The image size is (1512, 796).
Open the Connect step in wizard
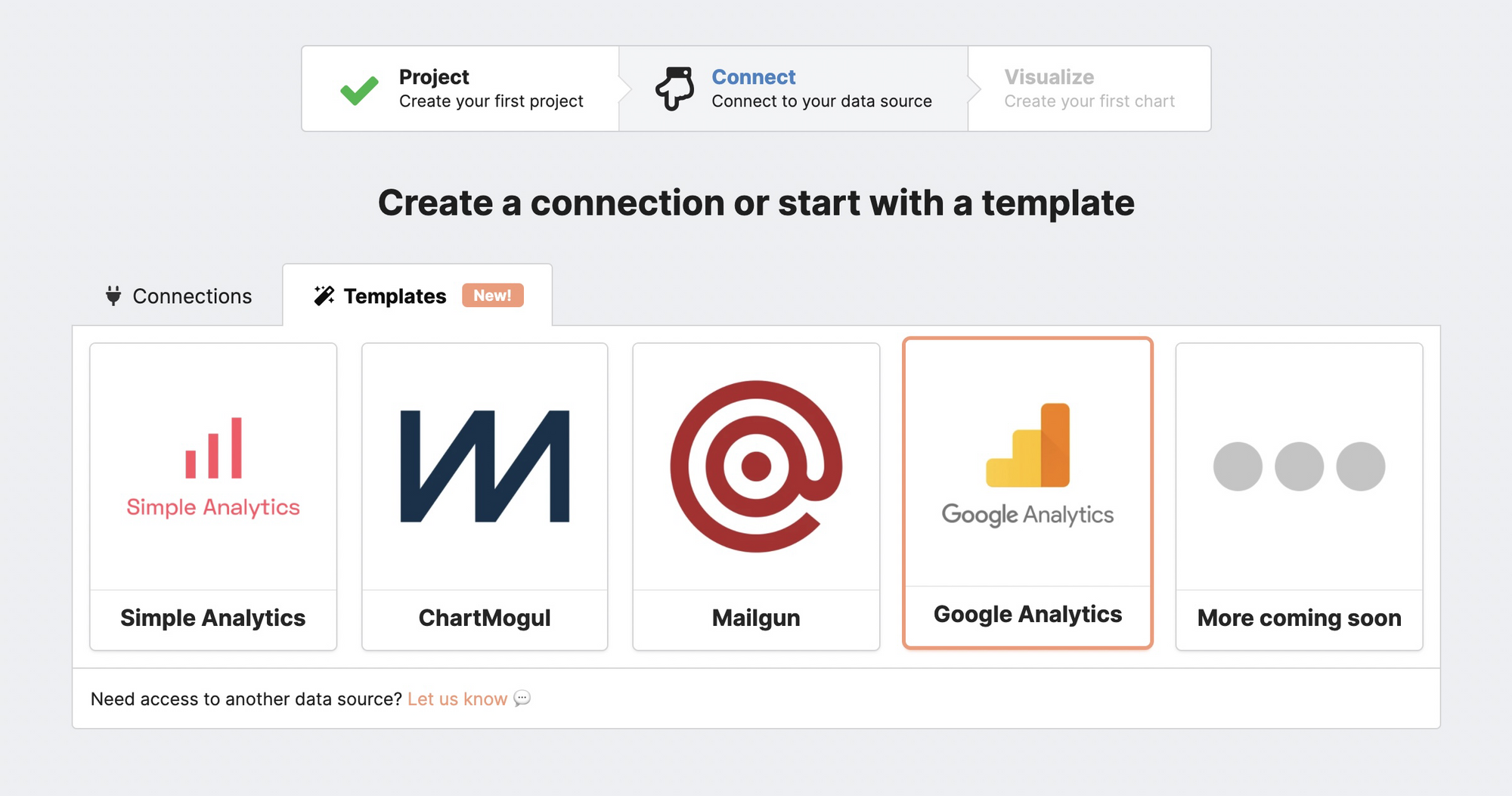coord(754,77)
